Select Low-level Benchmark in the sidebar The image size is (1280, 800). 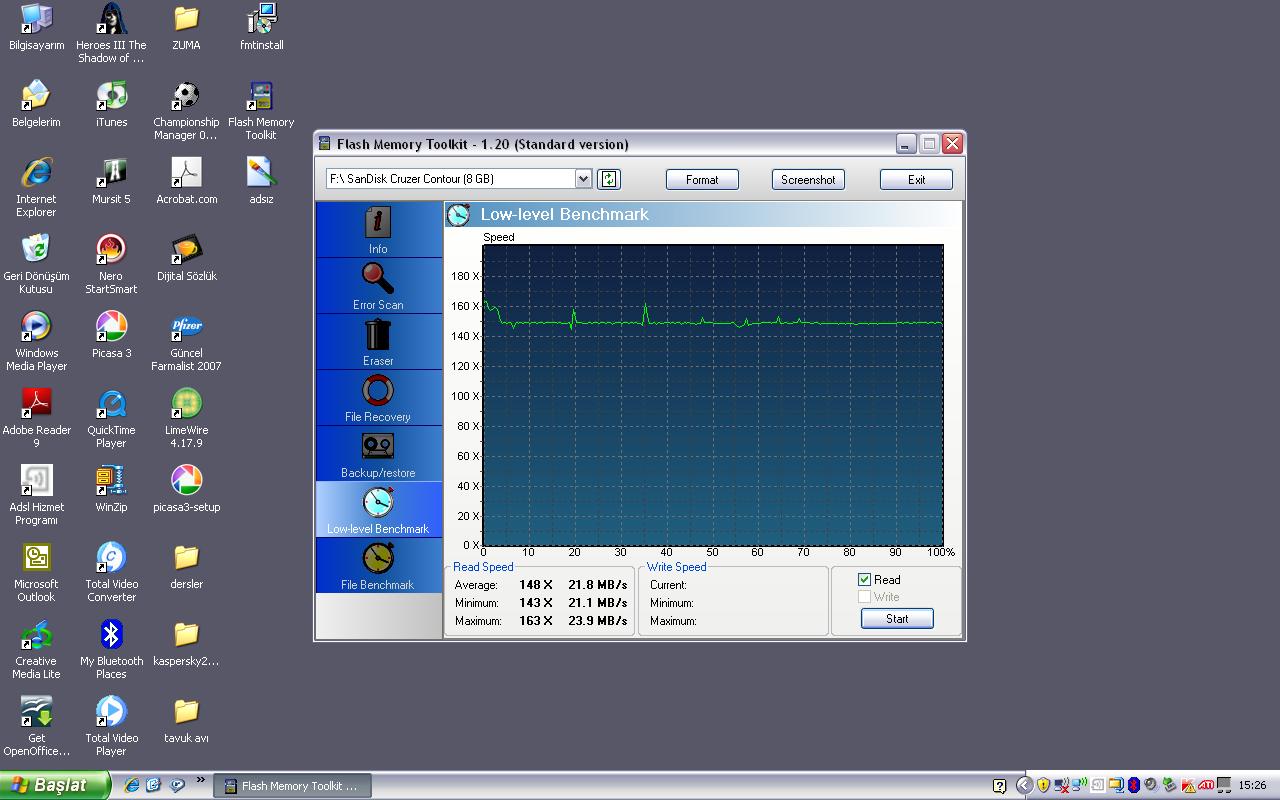[378, 510]
